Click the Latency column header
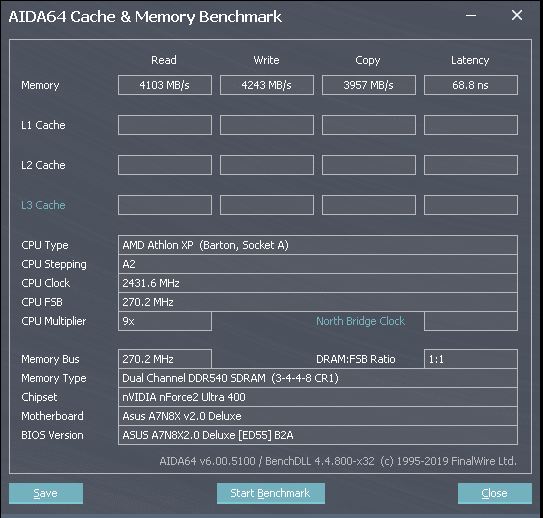The image size is (543, 518). click(x=470, y=61)
